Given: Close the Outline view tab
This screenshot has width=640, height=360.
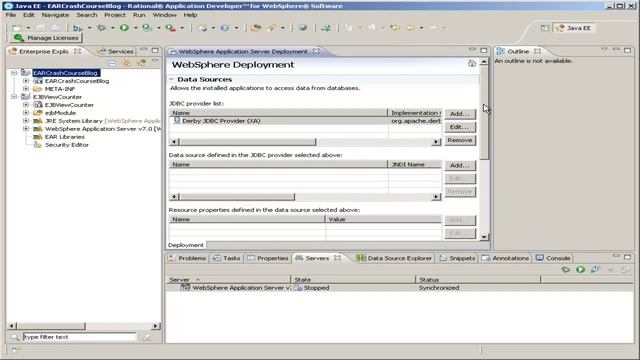Looking at the screenshot, I should click(538, 51).
